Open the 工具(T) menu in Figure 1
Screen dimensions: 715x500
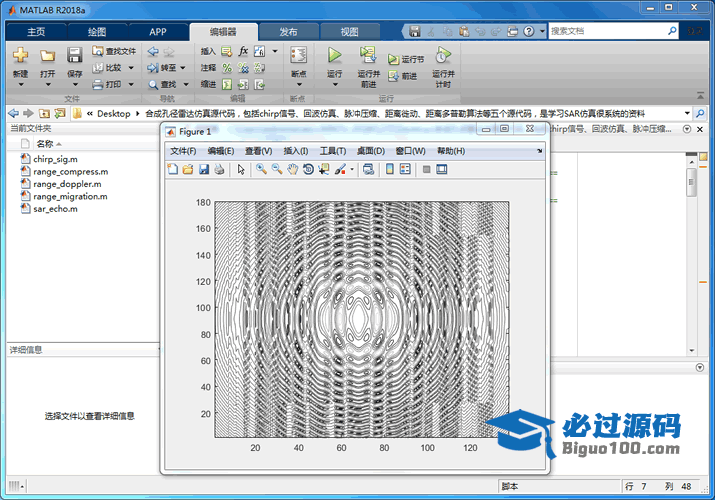[332, 151]
